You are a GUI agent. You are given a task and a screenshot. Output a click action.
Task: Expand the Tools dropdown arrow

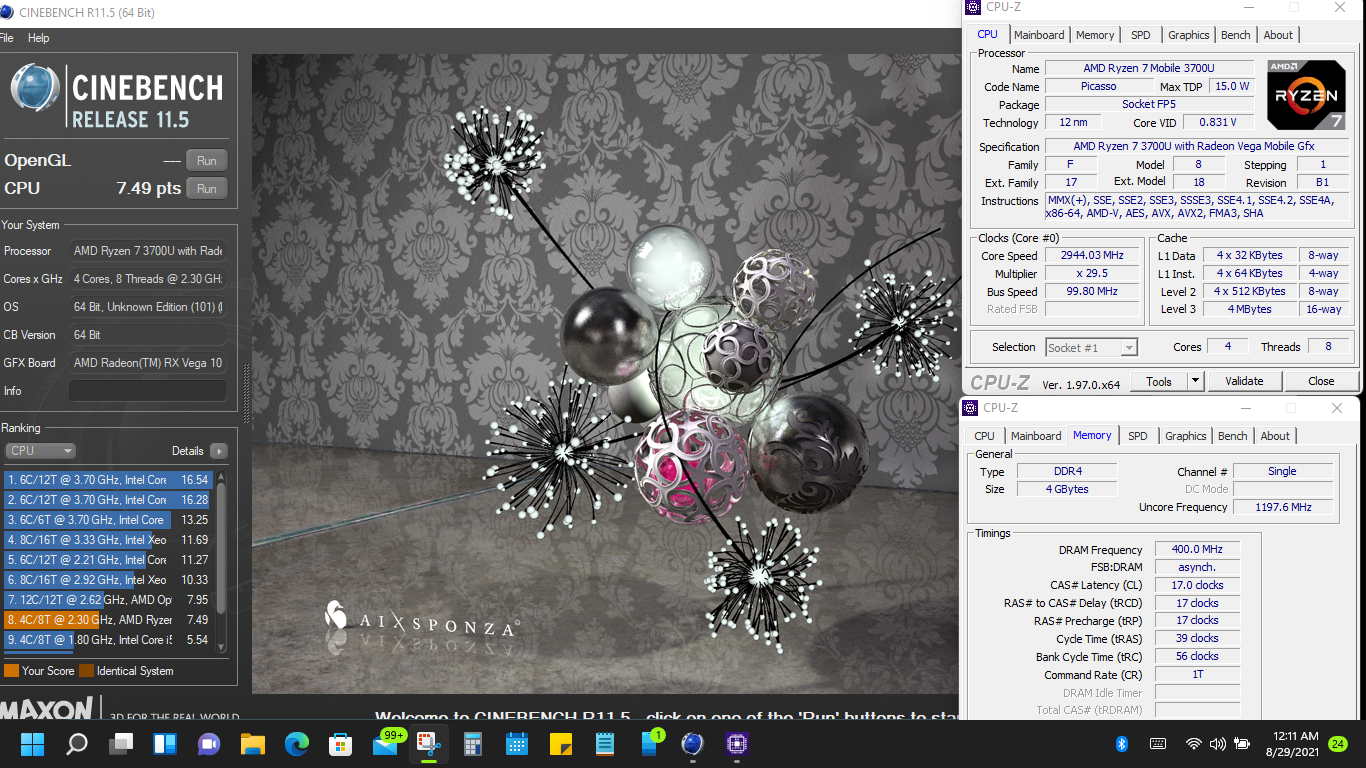pos(1195,381)
